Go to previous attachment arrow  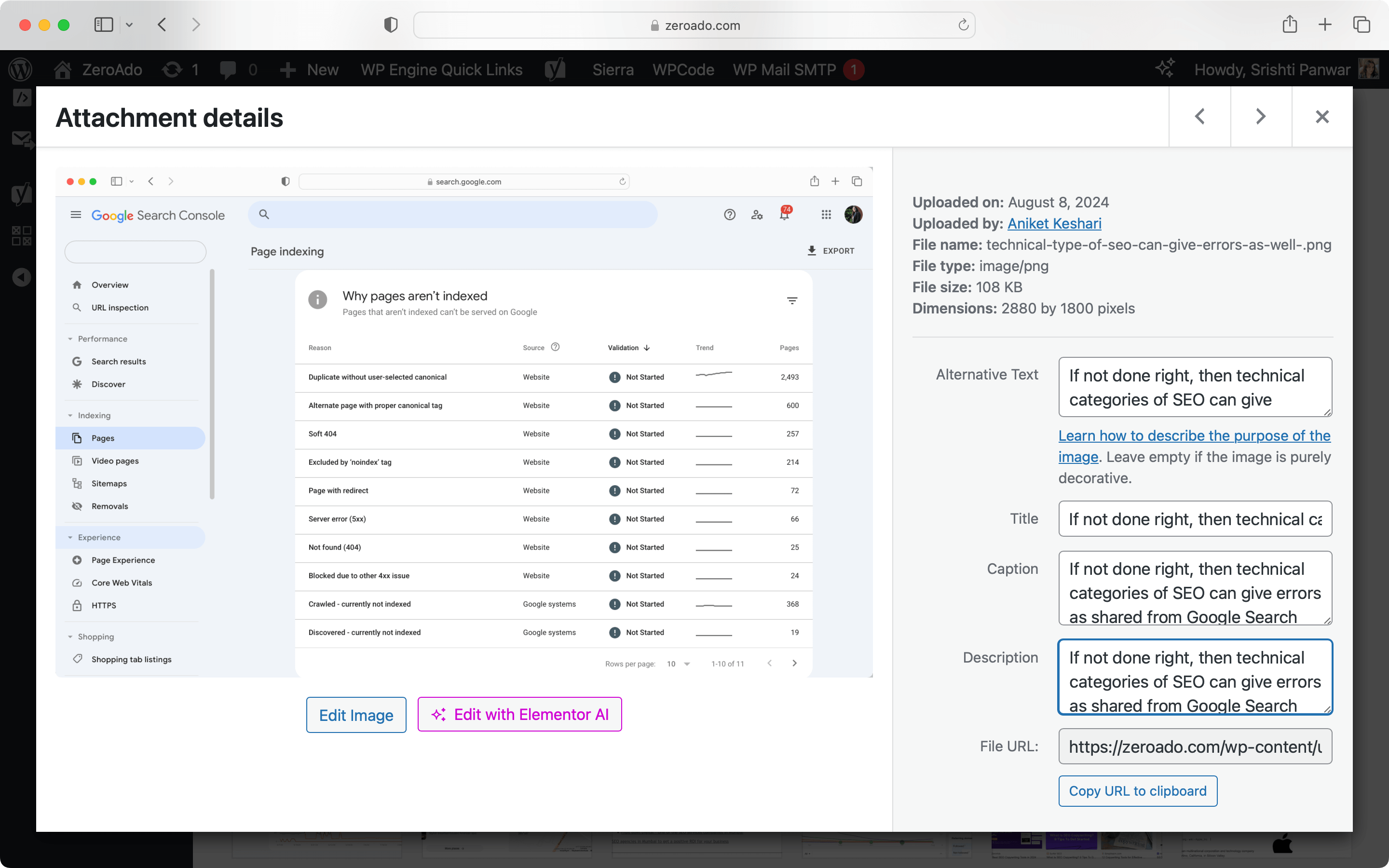coord(1199,117)
